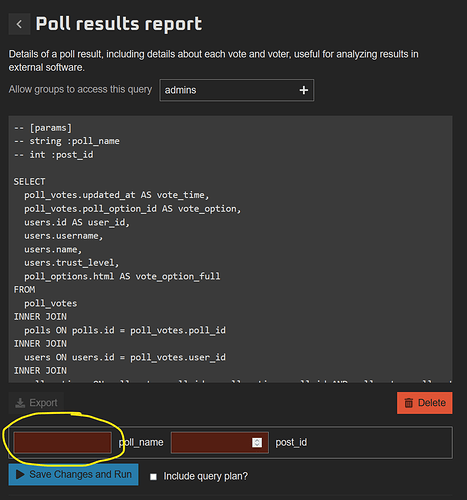Click the 'users.trust_level,' line in the editor
The image size is (467, 500).
(x=71, y=263)
